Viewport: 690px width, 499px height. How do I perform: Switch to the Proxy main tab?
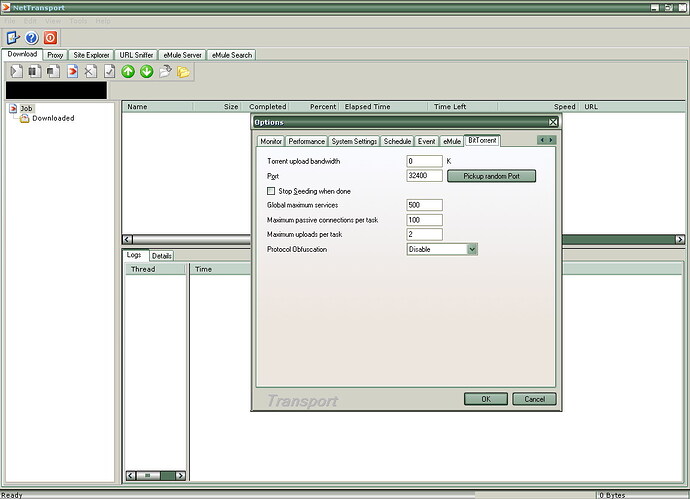[x=55, y=55]
